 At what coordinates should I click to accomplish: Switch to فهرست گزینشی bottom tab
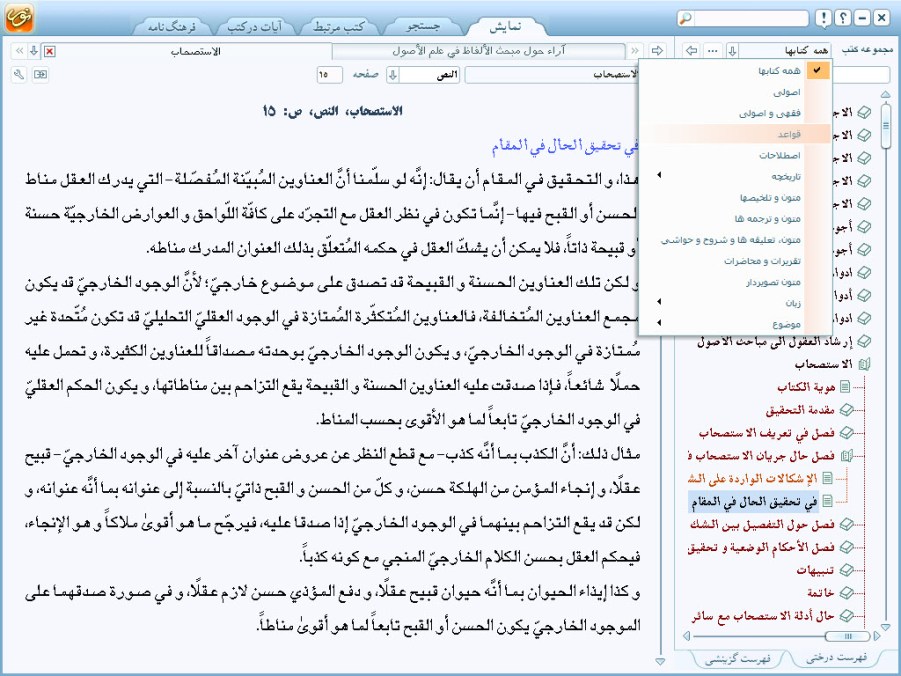pos(737,659)
